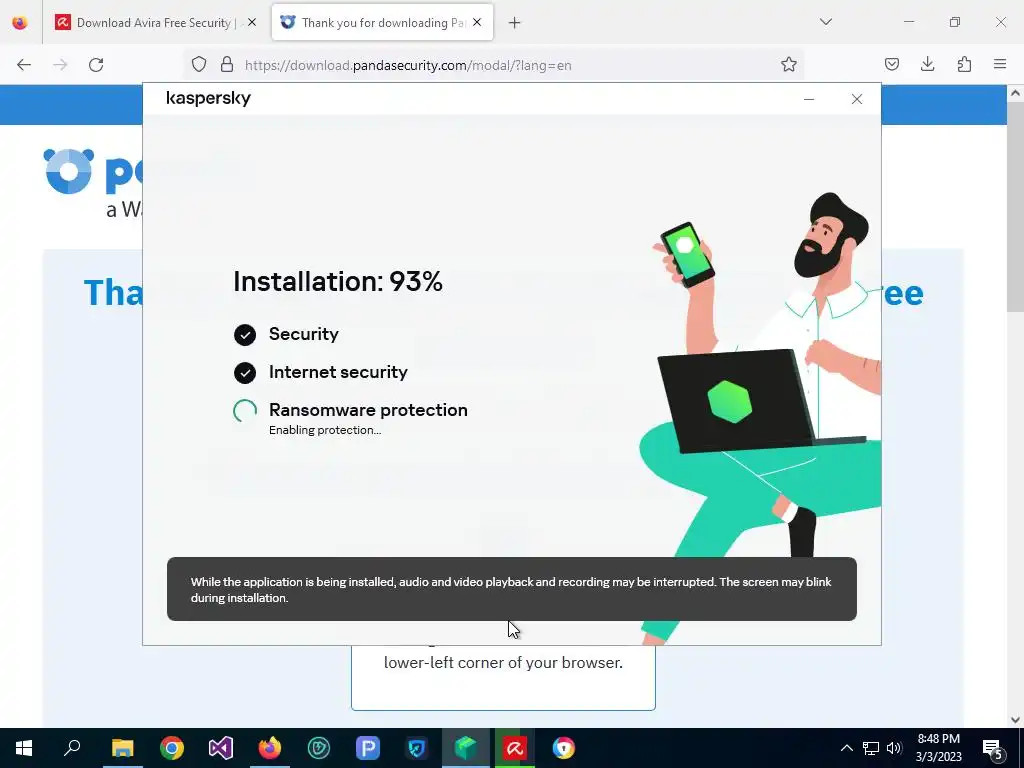This screenshot has height=768, width=1024.
Task: Open Visual Studio from the taskbar
Action: click(221, 748)
